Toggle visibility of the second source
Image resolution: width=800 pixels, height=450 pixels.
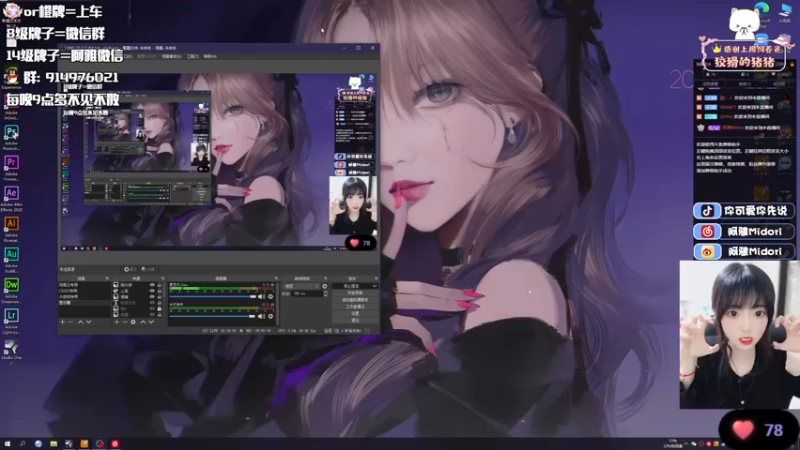click(152, 291)
